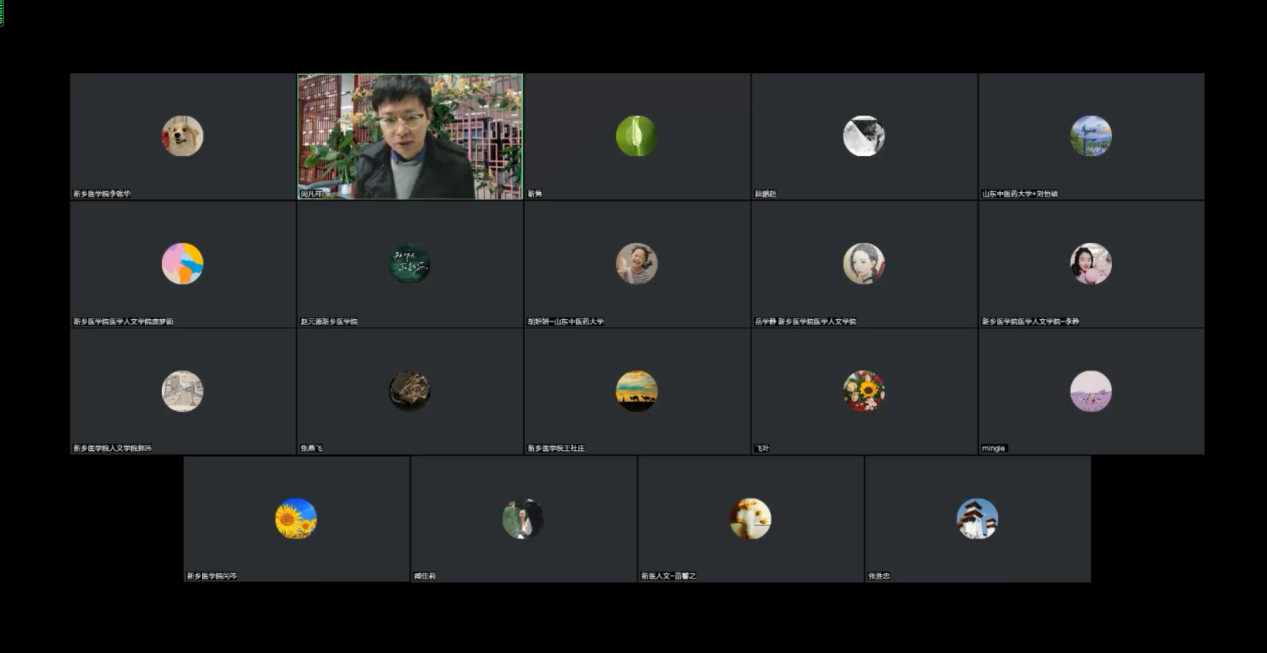Viewport: 1267px width, 653px height.
Task: Click the black and white photo avatar
Action: (863, 136)
